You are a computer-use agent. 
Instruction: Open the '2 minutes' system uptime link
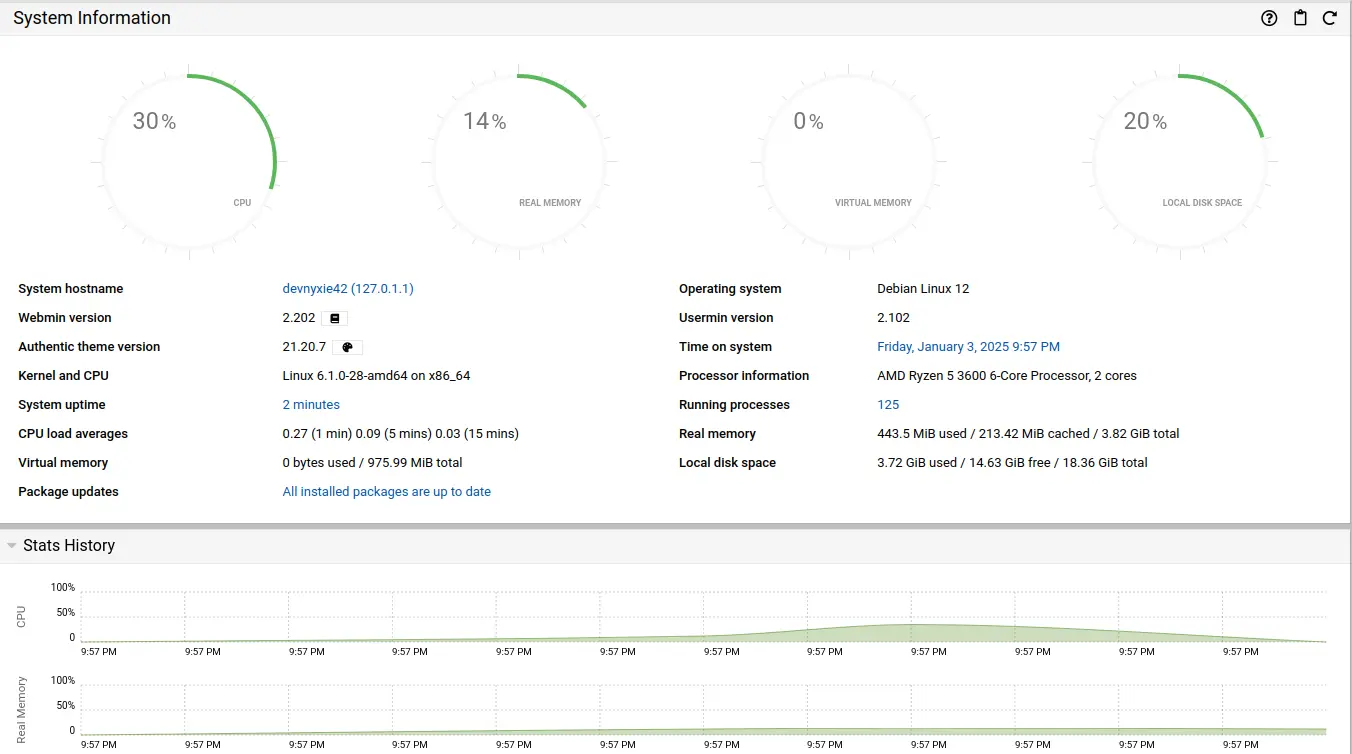point(311,405)
